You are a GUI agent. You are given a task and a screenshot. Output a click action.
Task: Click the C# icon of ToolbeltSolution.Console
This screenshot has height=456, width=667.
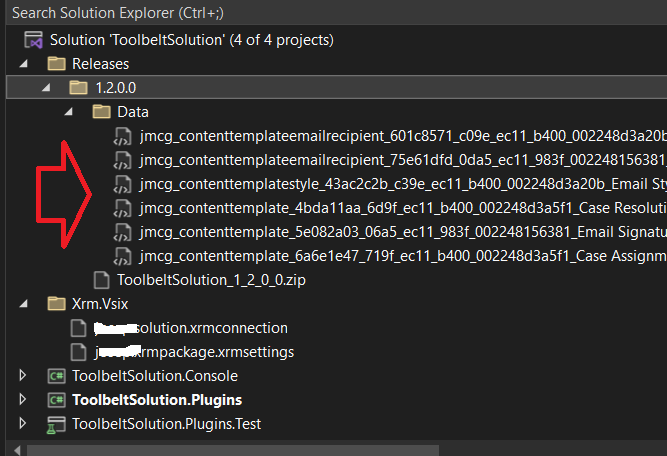click(x=56, y=376)
